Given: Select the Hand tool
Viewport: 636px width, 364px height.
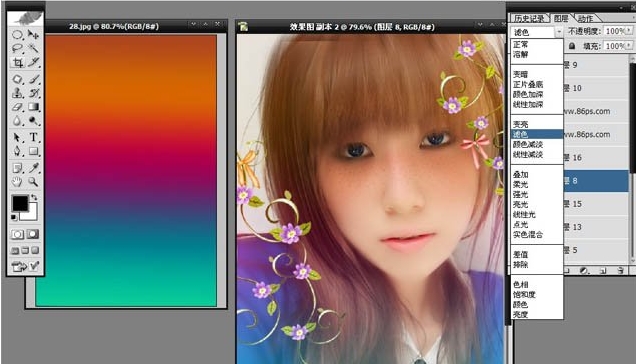Looking at the screenshot, I should tap(17, 181).
